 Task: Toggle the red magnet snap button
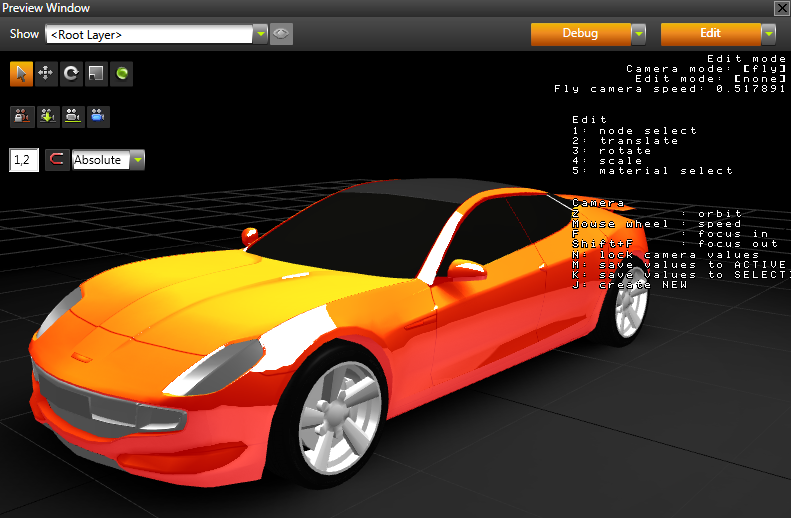[x=57, y=160]
